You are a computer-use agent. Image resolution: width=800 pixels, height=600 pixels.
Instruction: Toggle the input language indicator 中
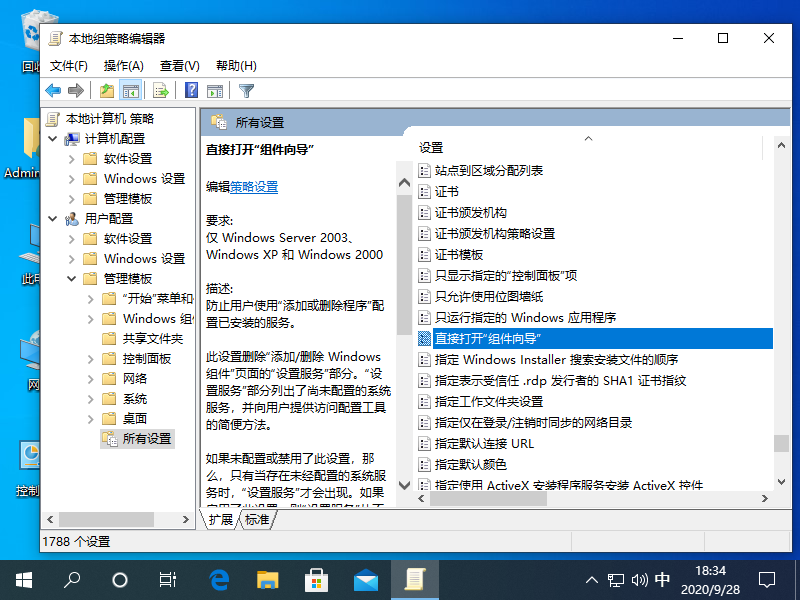click(x=662, y=578)
